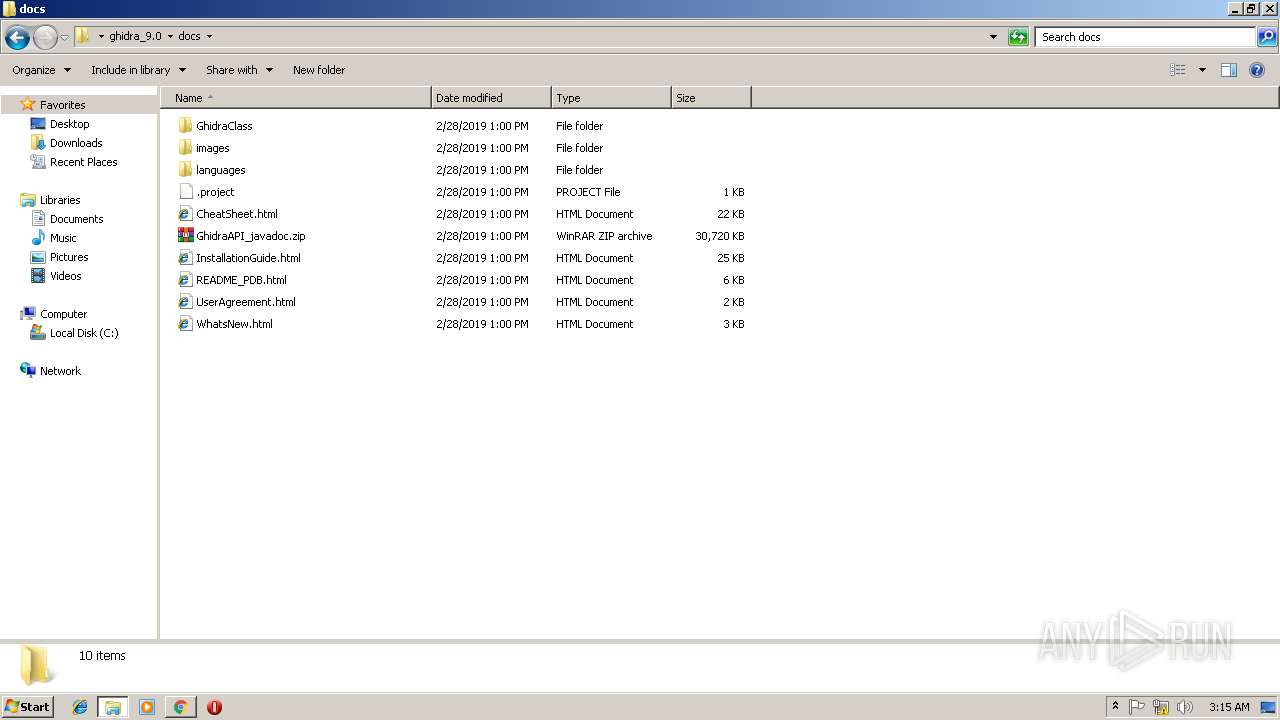Sort by the Date modified column
This screenshot has height=720, width=1280.
tap(491, 98)
